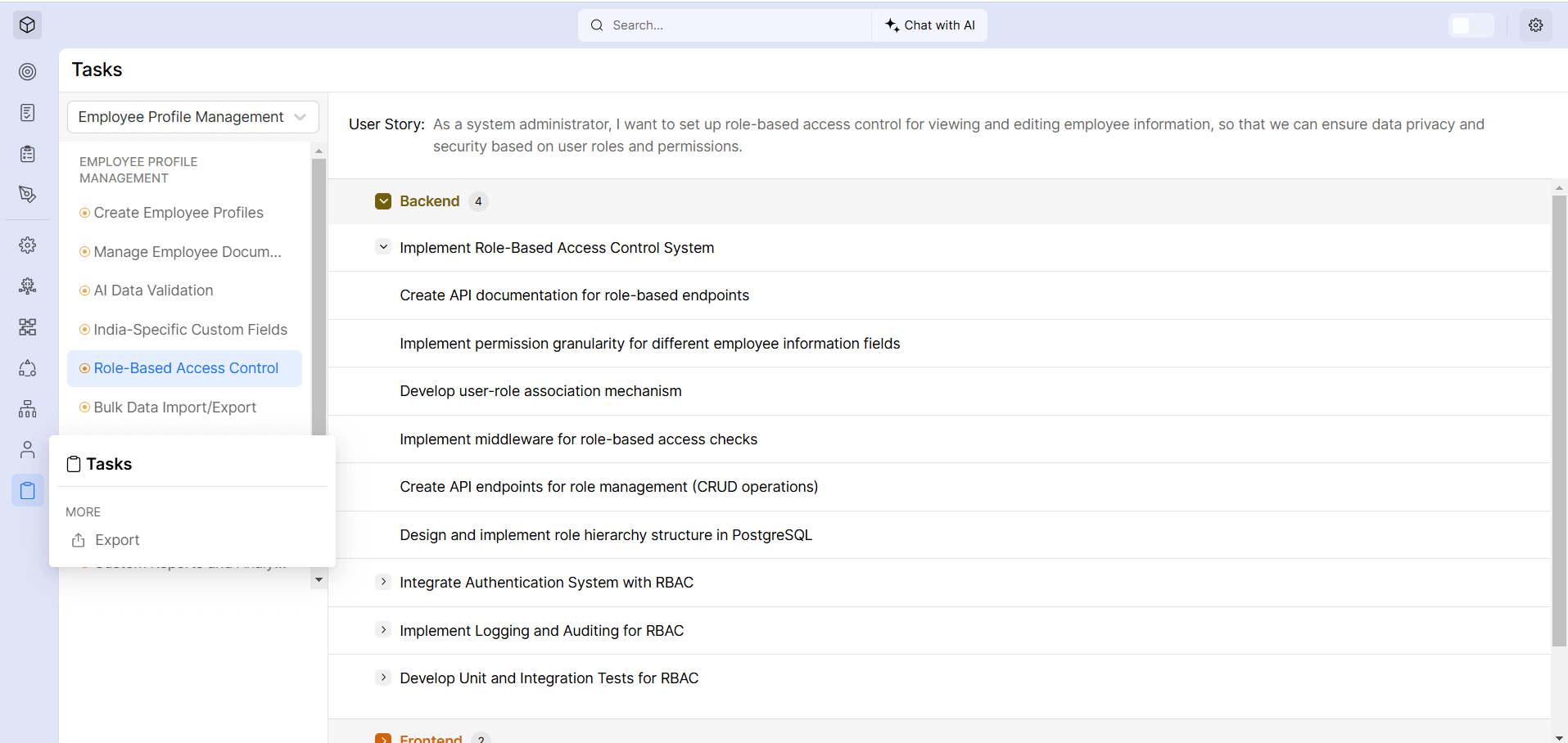Open settings gear in top right

pyautogui.click(x=1535, y=25)
